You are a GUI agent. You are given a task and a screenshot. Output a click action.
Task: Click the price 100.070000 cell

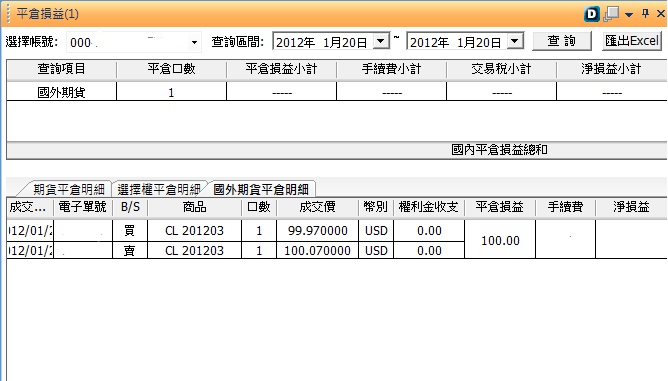tap(317, 250)
